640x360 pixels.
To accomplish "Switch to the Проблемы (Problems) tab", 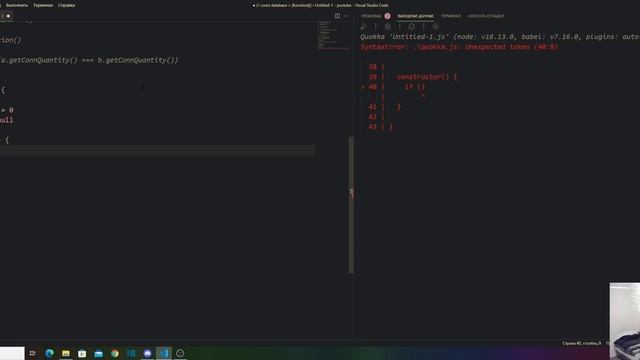I will 371,16.
